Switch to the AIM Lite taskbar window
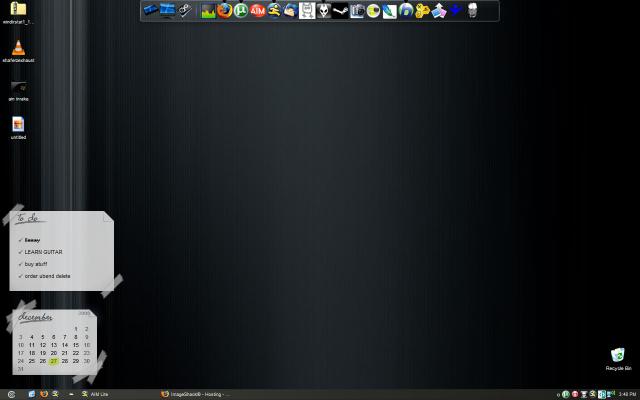 pos(95,394)
